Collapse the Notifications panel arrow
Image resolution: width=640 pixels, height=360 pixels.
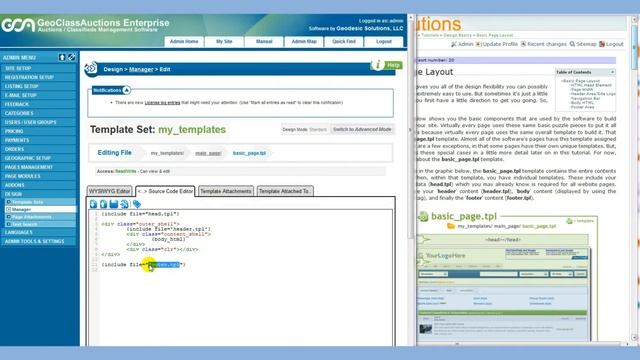tap(127, 90)
